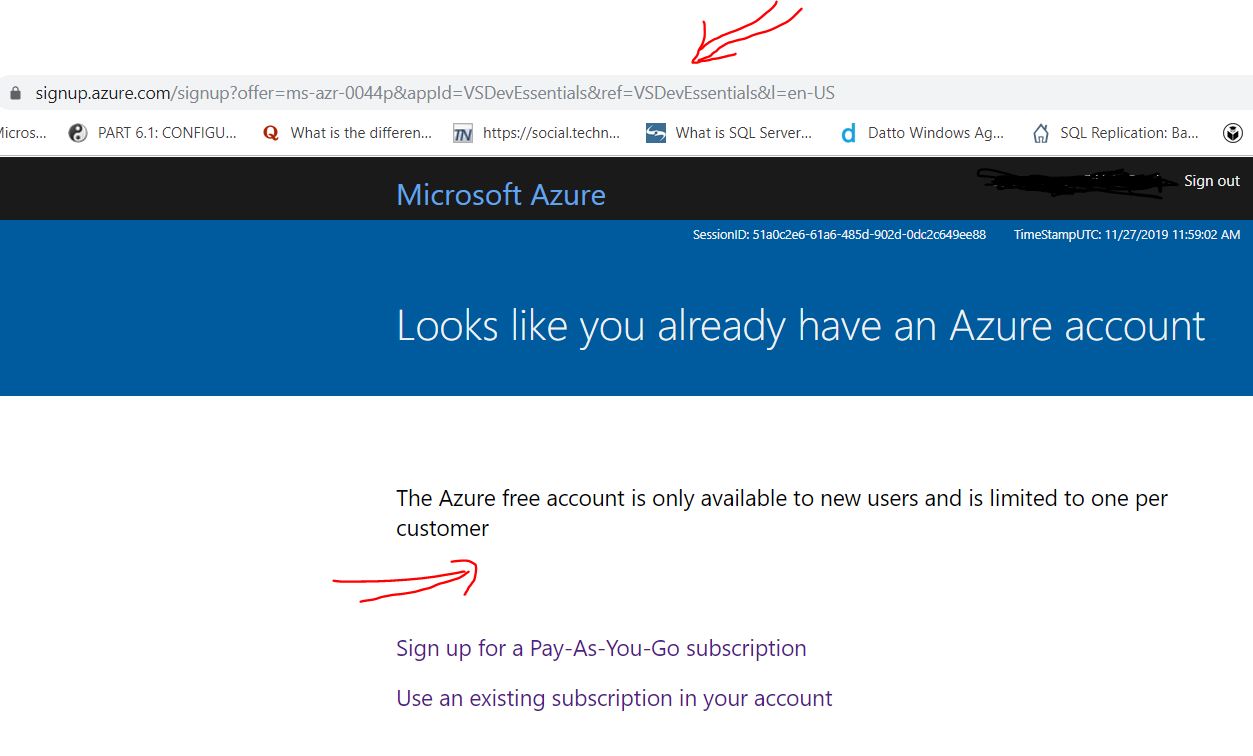Click the blue d Datto bookmark icon
This screenshot has height=756, width=1253.
click(x=848, y=133)
